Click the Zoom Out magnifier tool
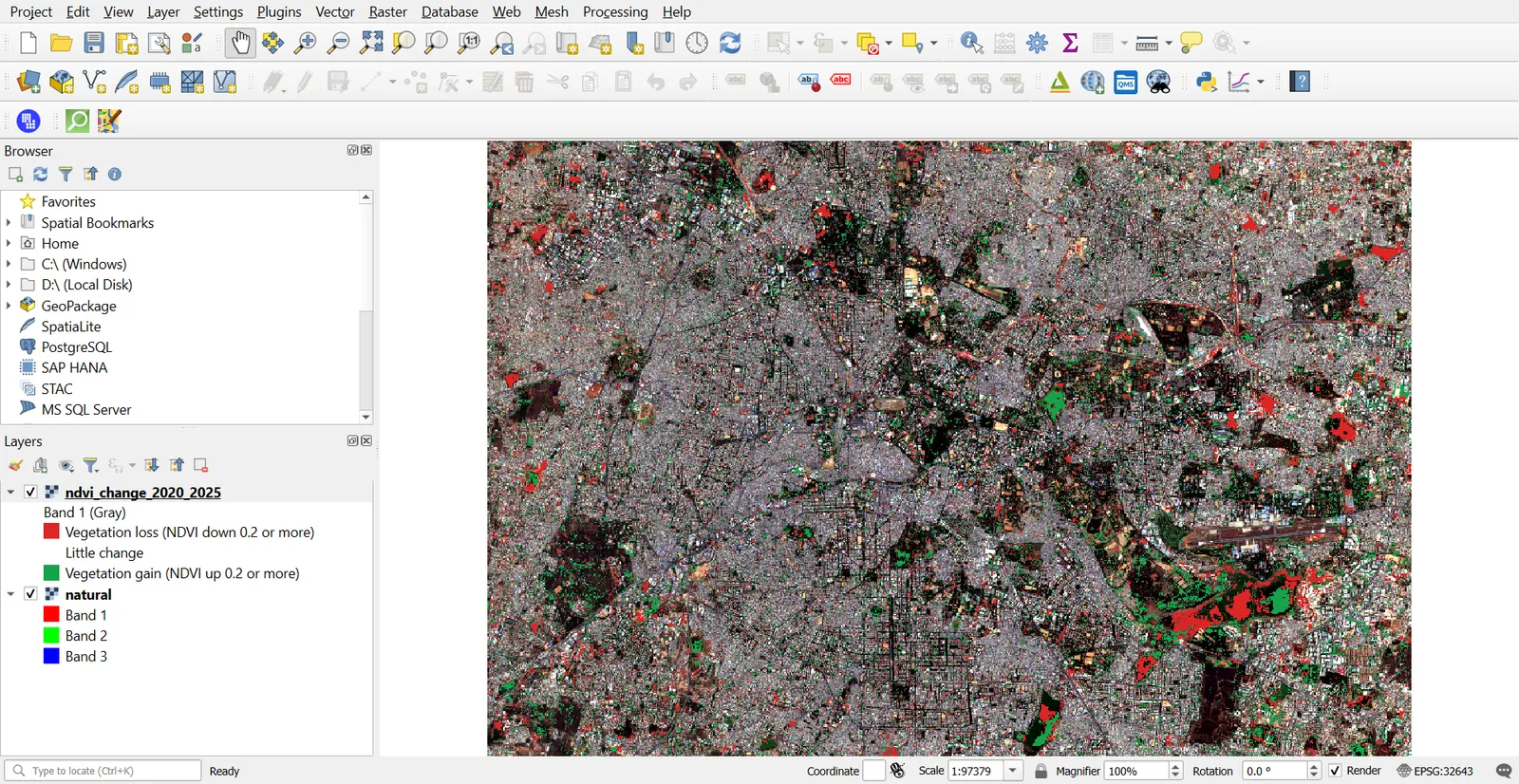Image resolution: width=1519 pixels, height=784 pixels. pos(338,43)
